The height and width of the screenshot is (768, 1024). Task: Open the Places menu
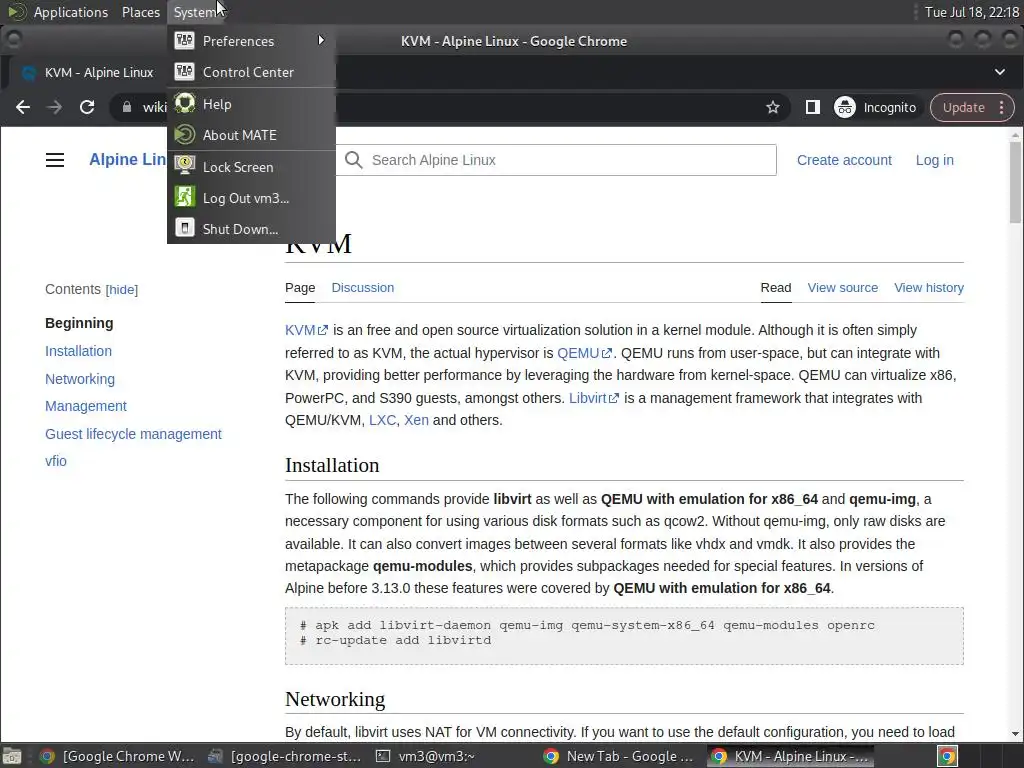click(141, 12)
